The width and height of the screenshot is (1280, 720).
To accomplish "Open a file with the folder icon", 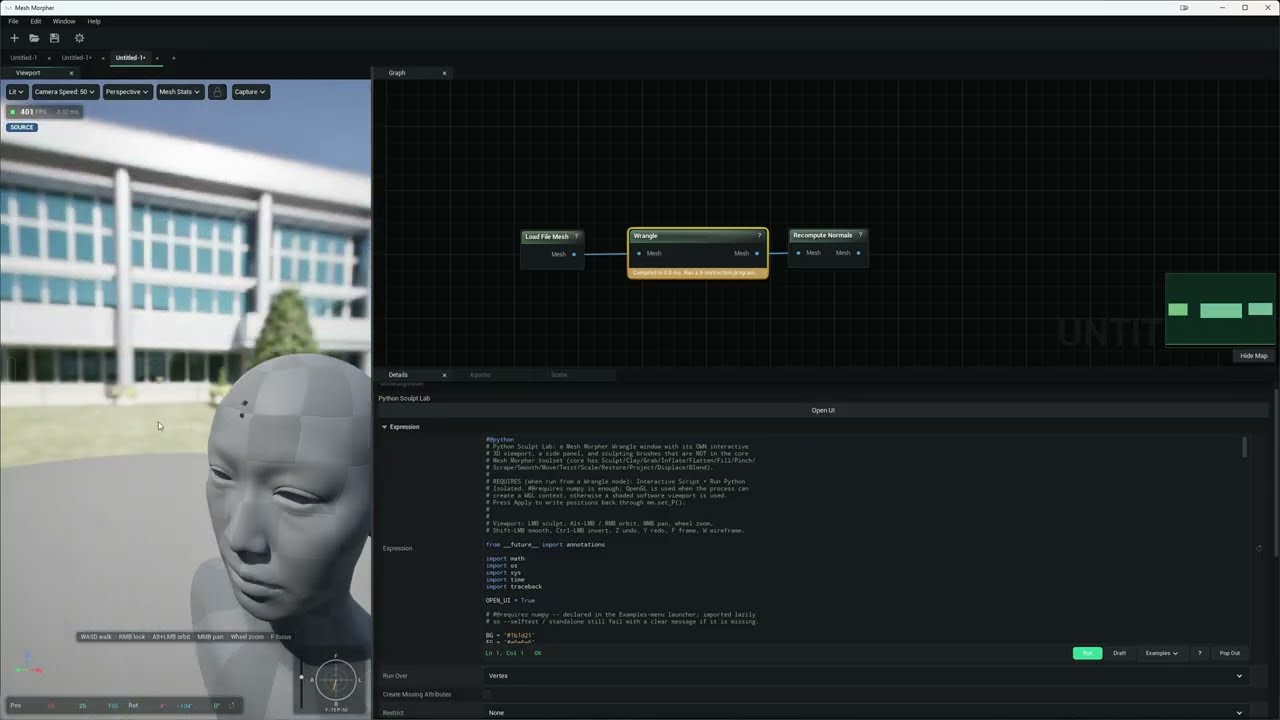I will (34, 38).
